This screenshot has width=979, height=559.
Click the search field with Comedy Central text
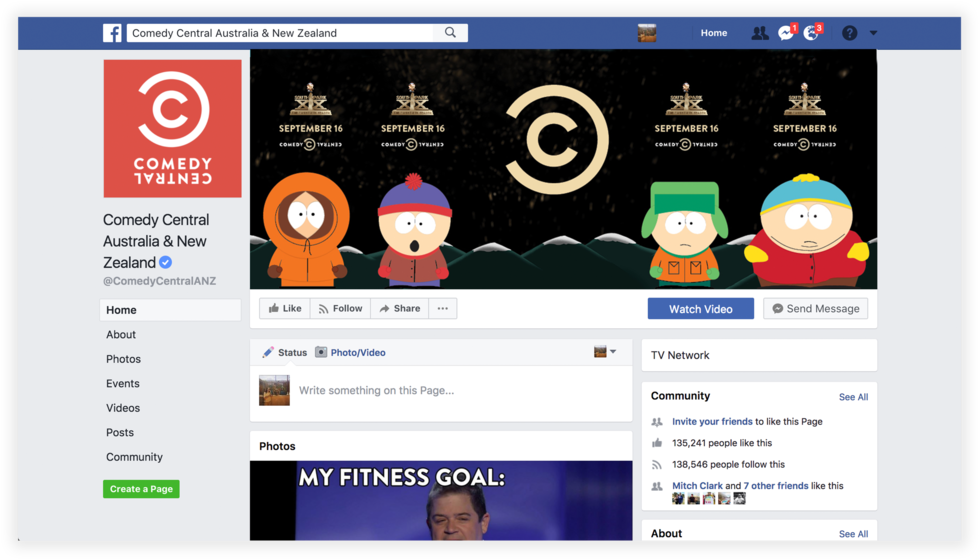[x=282, y=33]
